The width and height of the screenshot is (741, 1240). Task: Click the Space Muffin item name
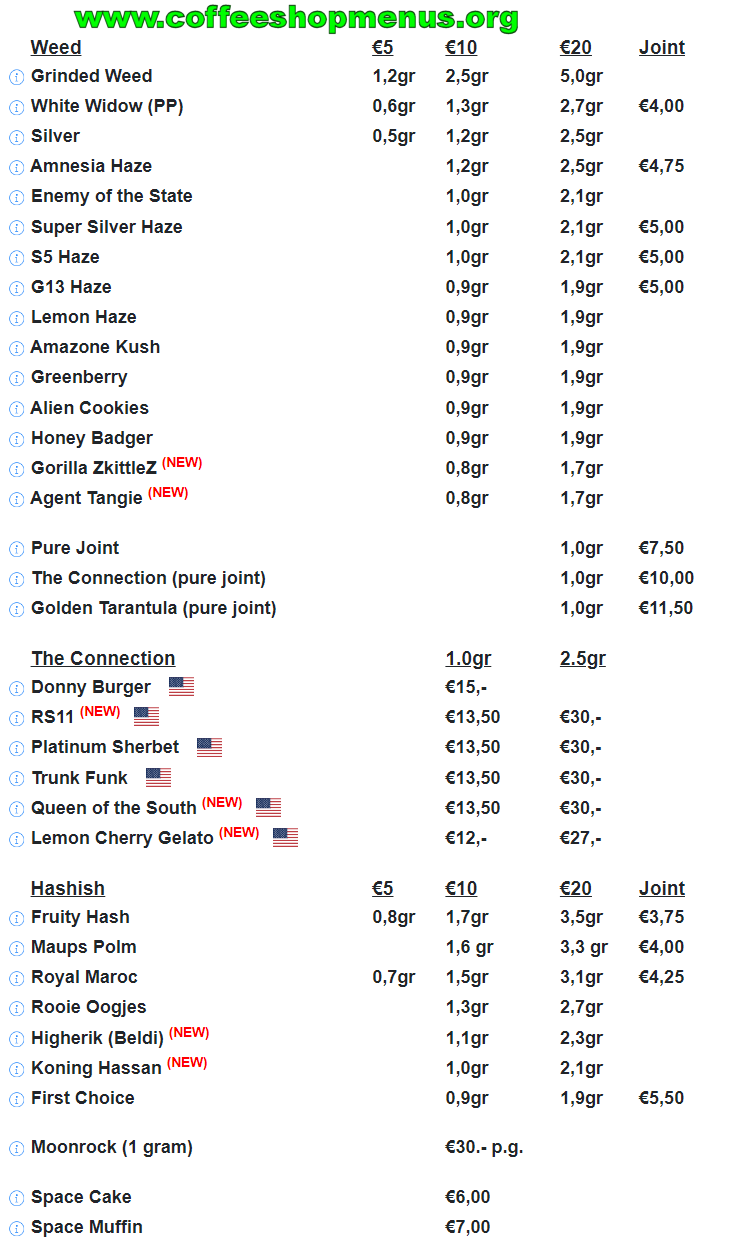click(x=86, y=1227)
